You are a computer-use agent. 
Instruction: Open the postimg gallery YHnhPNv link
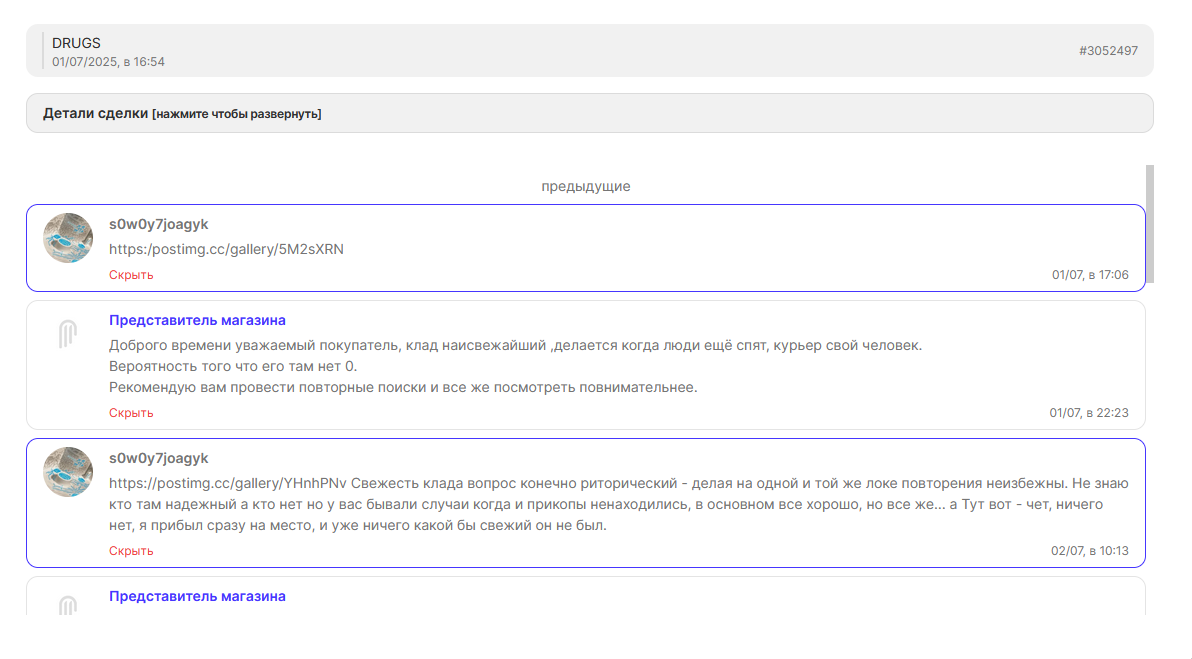pos(227,483)
